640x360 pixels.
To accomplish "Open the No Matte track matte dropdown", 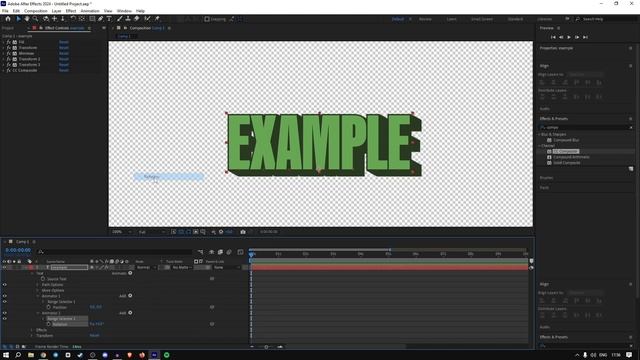I will pyautogui.click(x=182, y=267).
